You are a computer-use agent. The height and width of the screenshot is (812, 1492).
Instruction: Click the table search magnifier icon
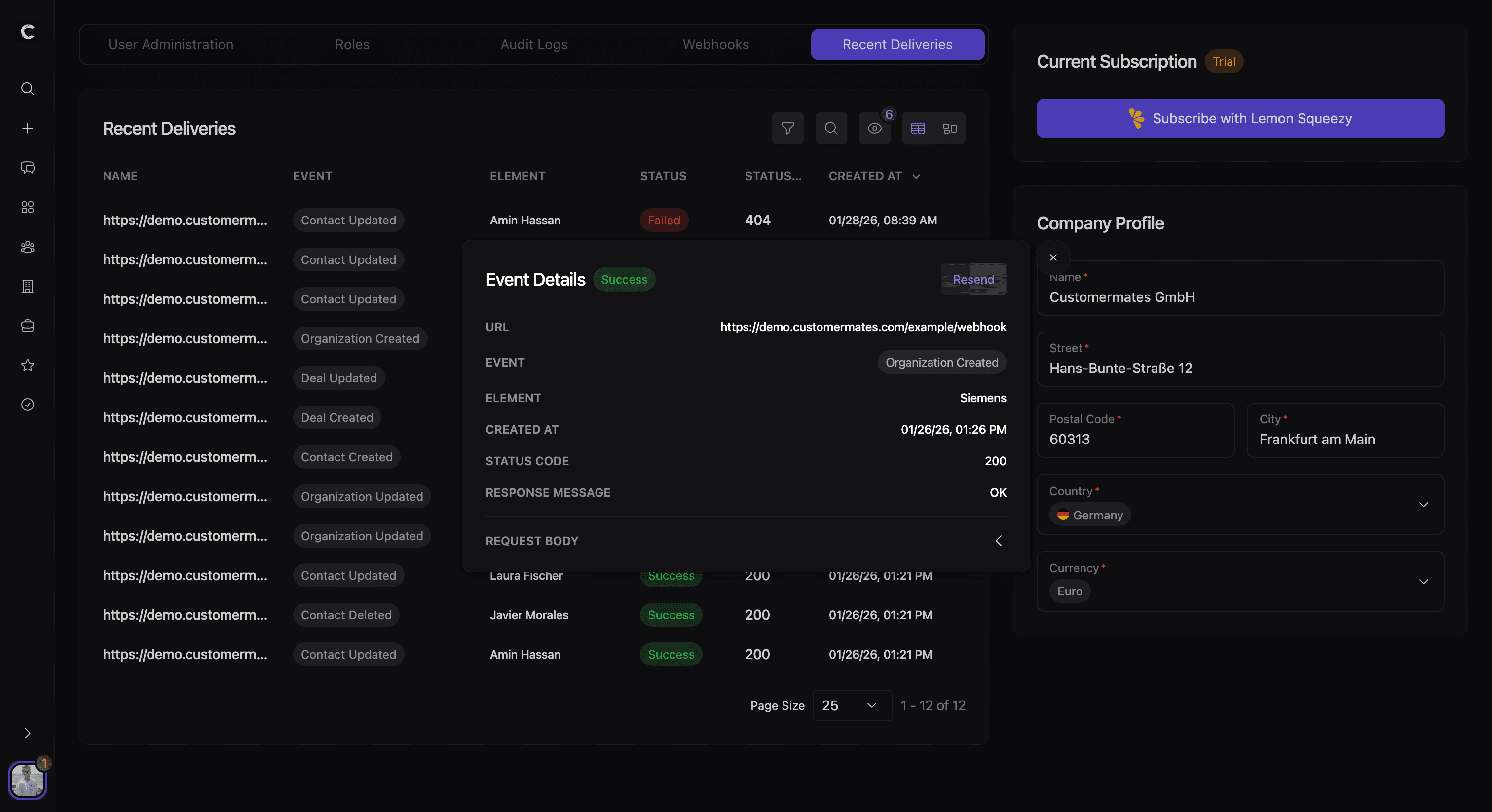tap(830, 128)
